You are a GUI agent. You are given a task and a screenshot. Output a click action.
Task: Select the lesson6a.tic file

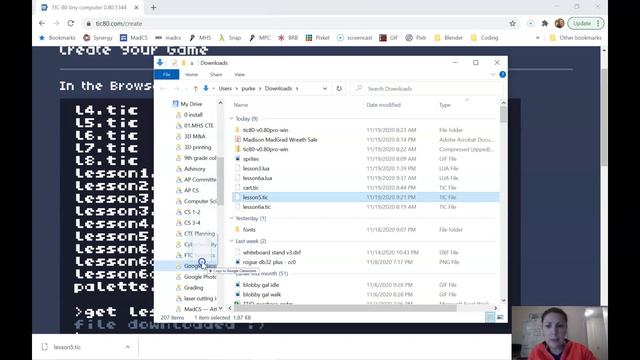[365, 207]
